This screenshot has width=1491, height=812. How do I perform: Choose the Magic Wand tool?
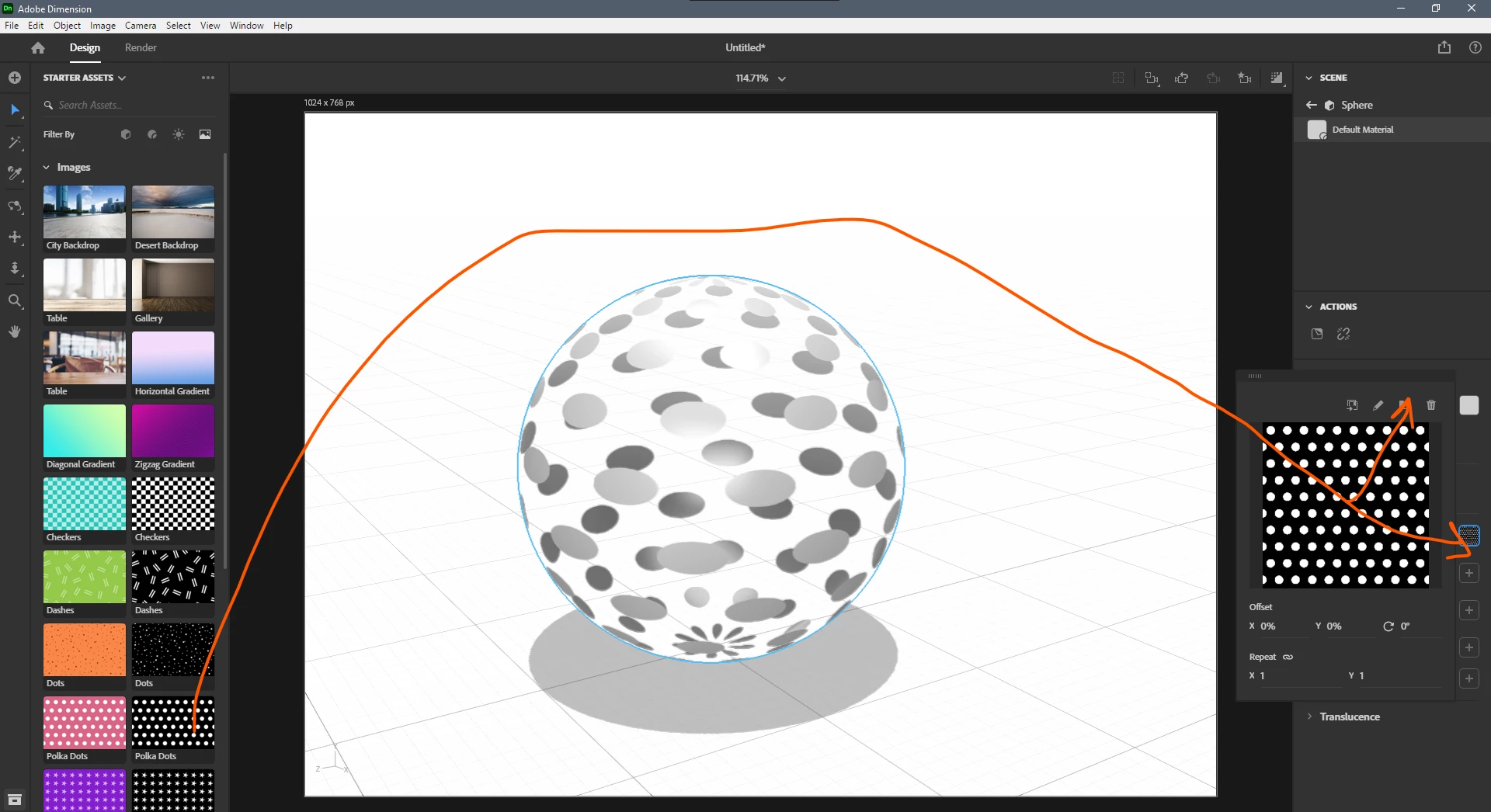pos(15,142)
